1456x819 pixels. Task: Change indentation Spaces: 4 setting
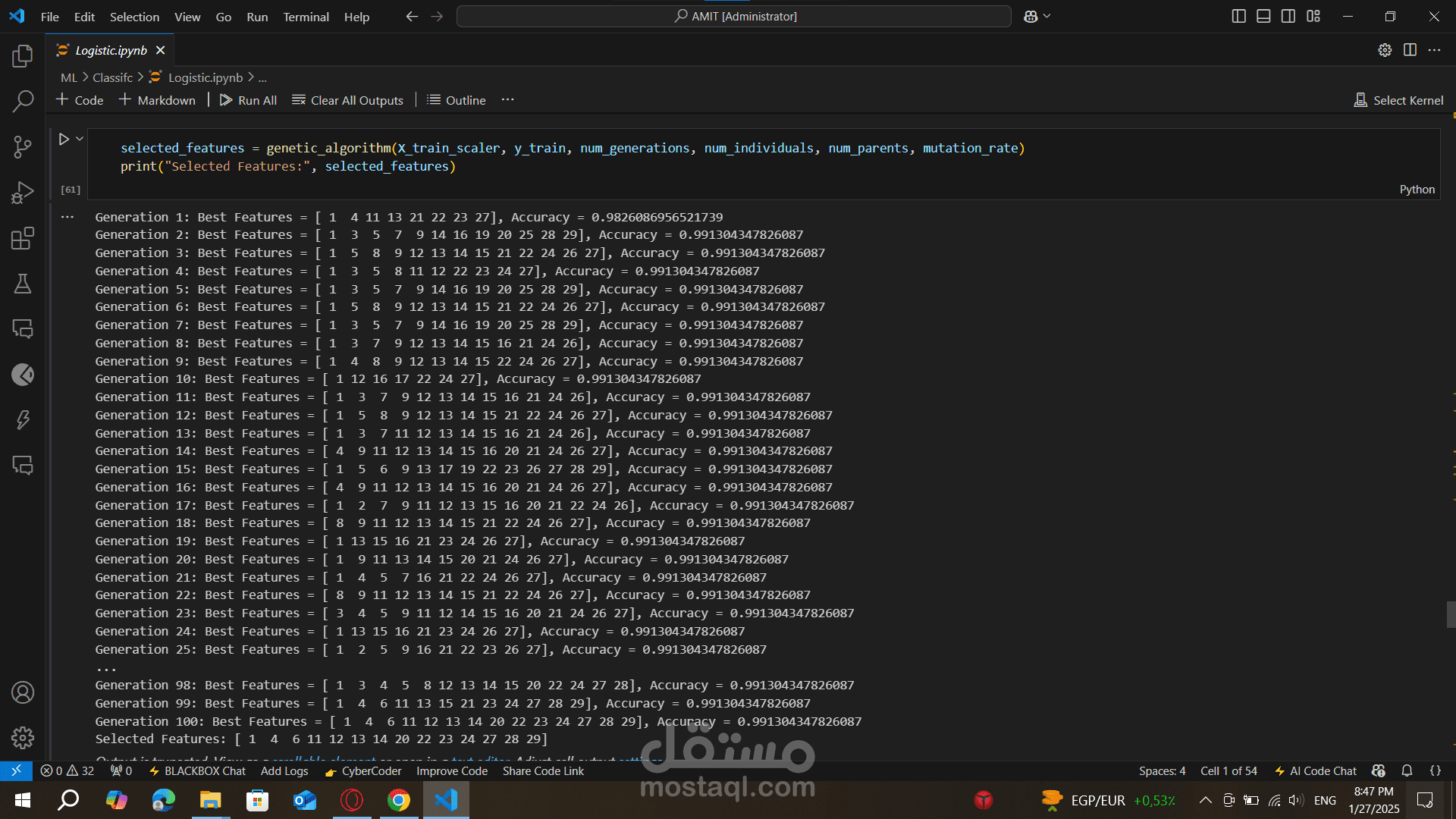(x=1162, y=770)
